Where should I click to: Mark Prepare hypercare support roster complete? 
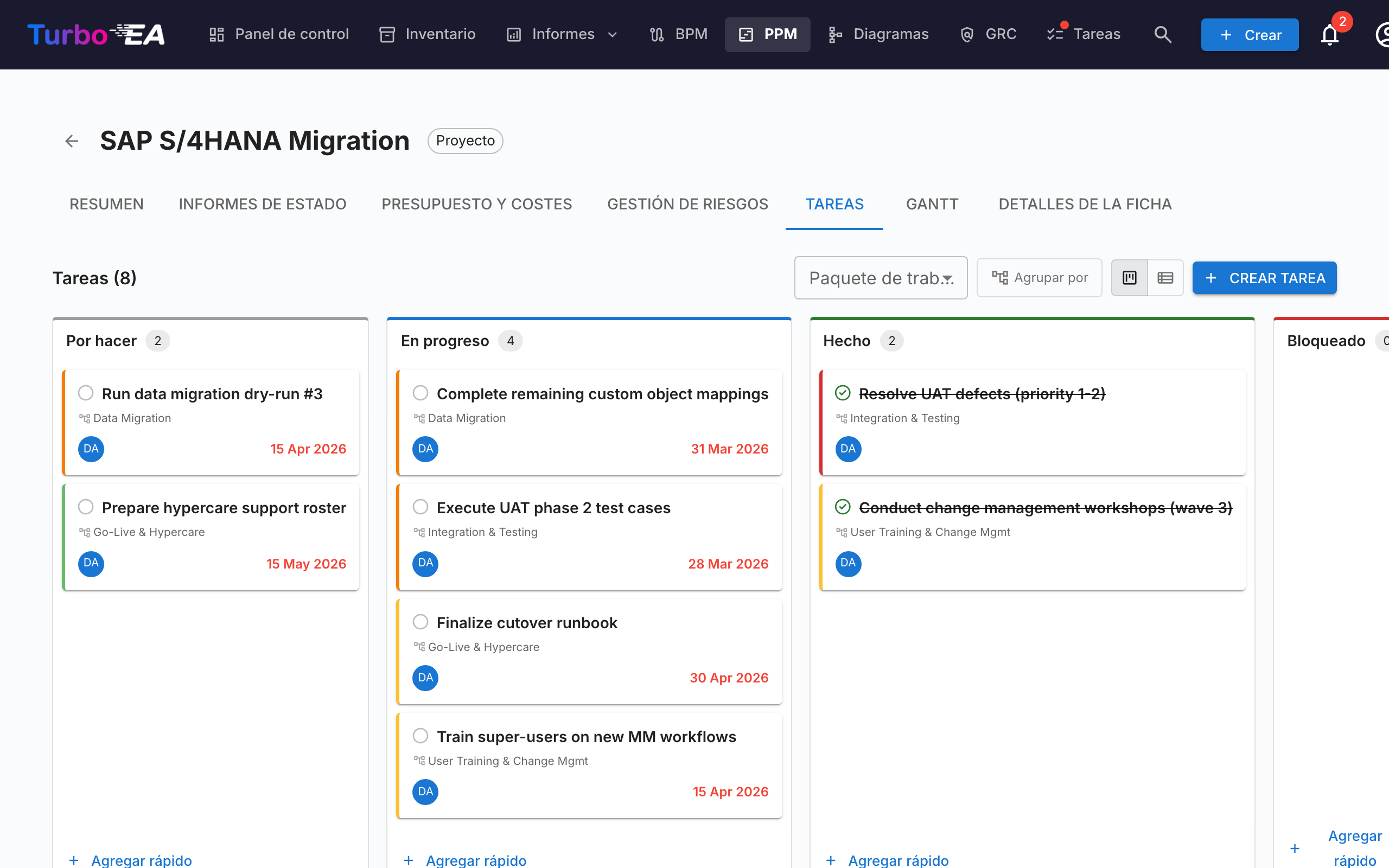pyautogui.click(x=86, y=507)
